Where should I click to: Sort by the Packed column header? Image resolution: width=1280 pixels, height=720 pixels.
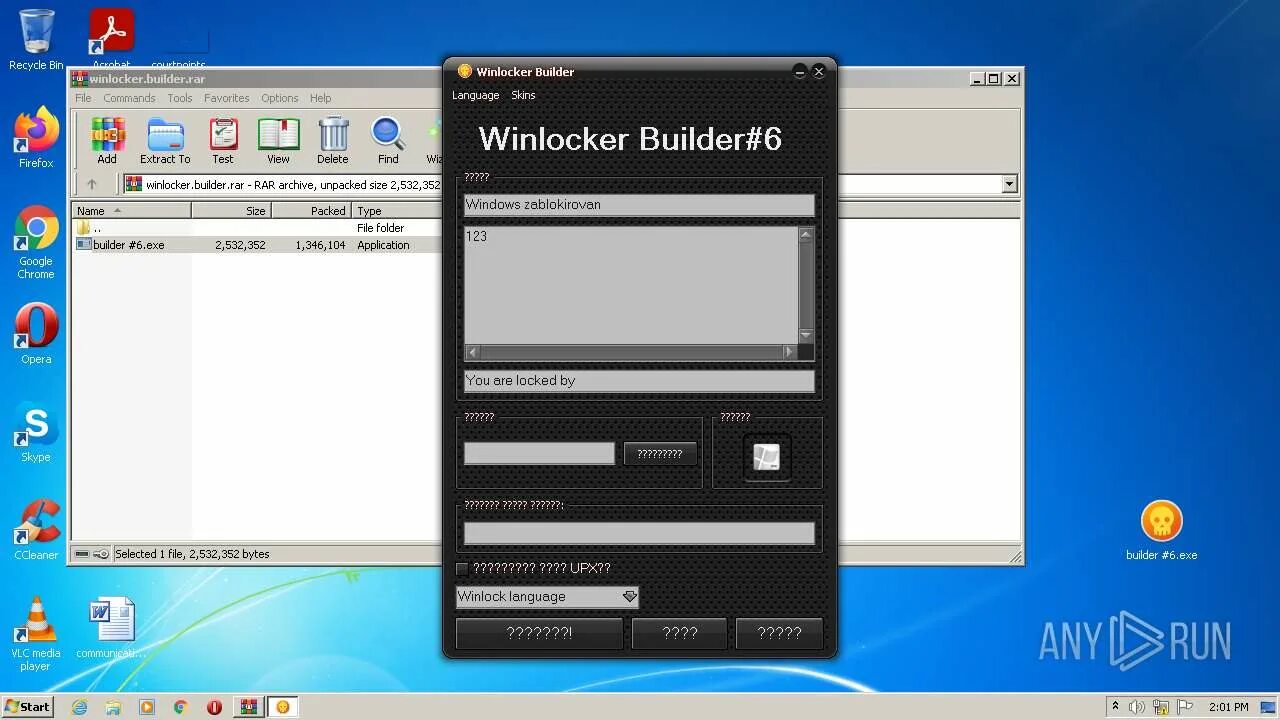point(311,211)
